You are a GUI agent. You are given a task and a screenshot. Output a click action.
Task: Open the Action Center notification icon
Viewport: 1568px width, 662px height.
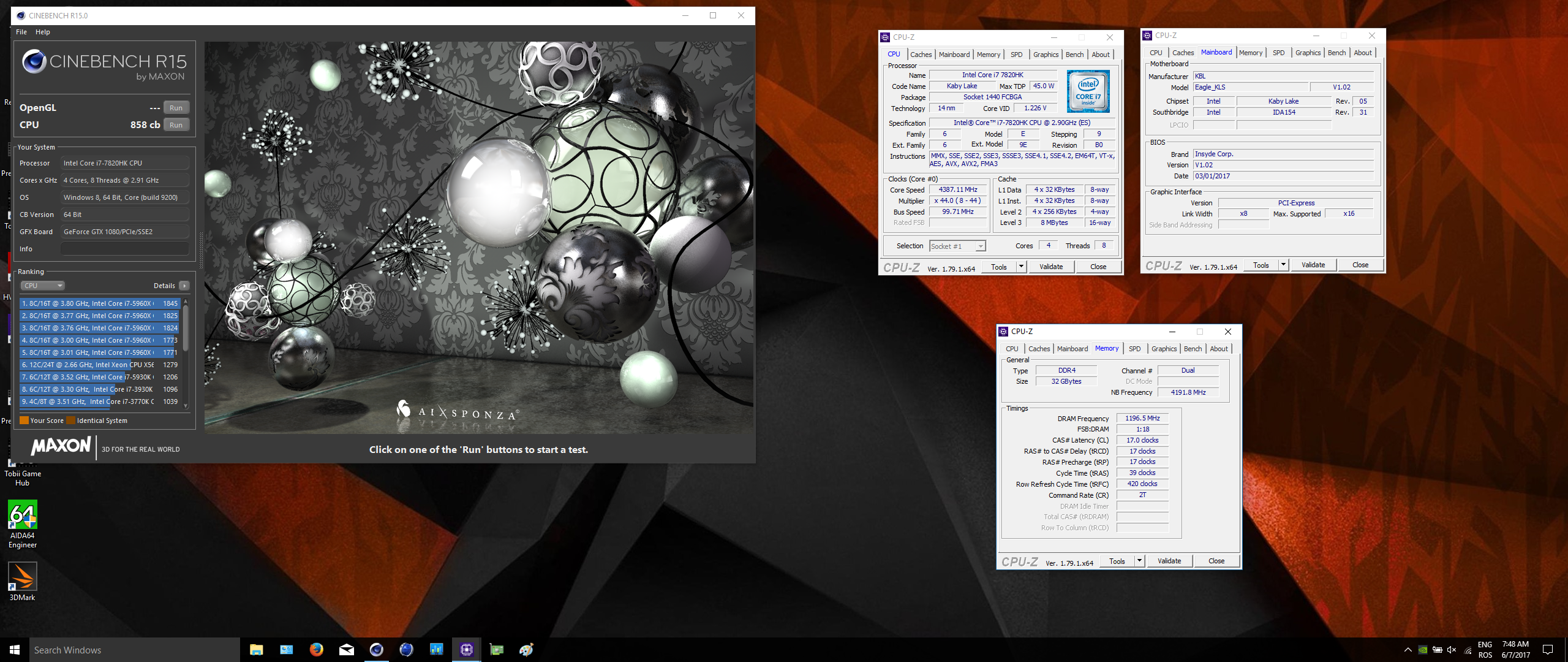pos(1548,650)
